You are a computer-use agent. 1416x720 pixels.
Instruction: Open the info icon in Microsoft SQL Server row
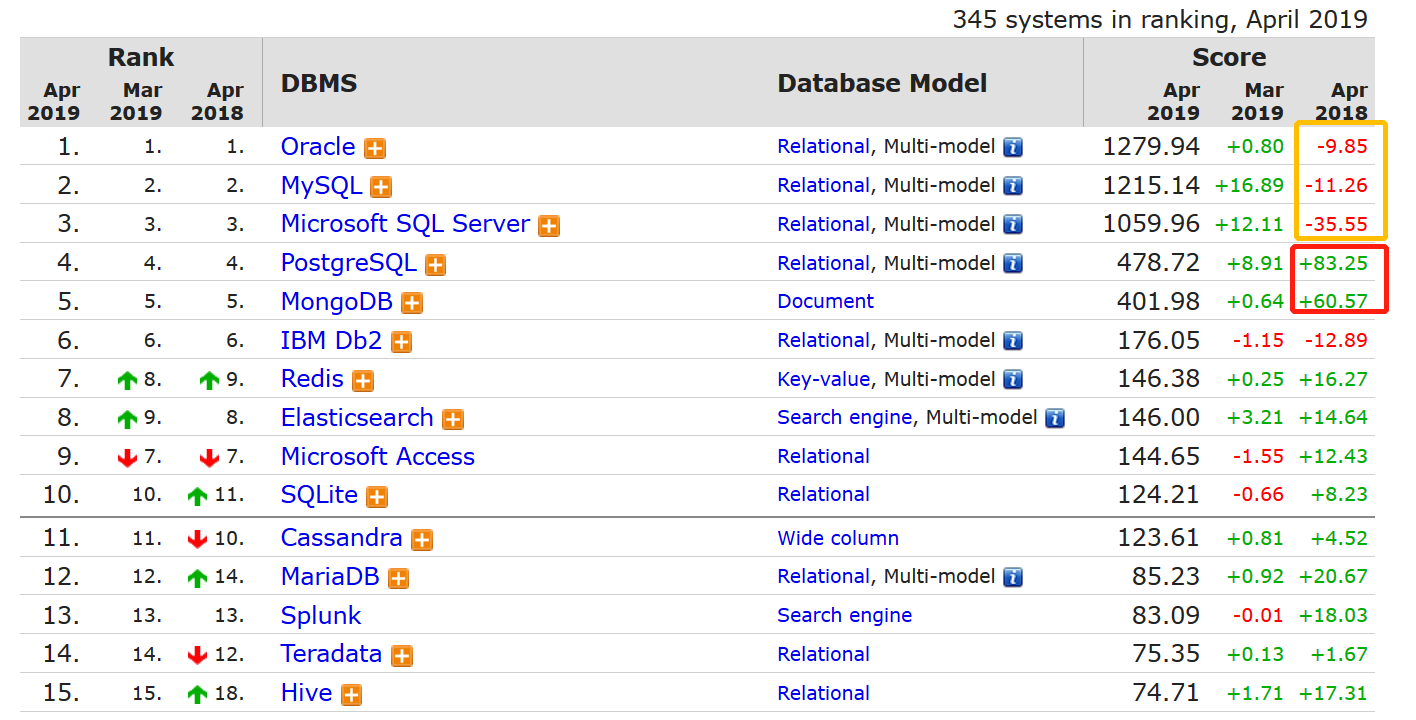tap(1013, 225)
